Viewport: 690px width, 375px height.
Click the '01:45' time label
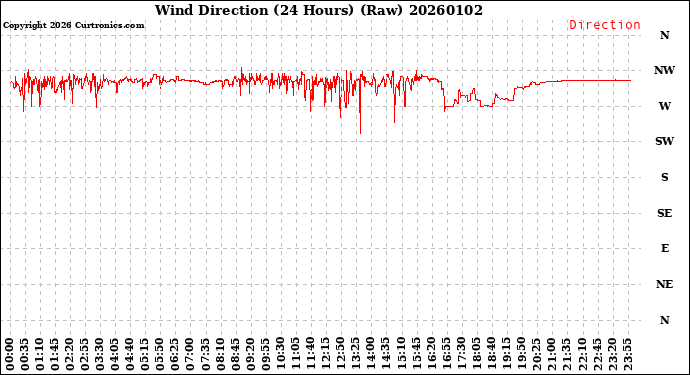(x=55, y=355)
